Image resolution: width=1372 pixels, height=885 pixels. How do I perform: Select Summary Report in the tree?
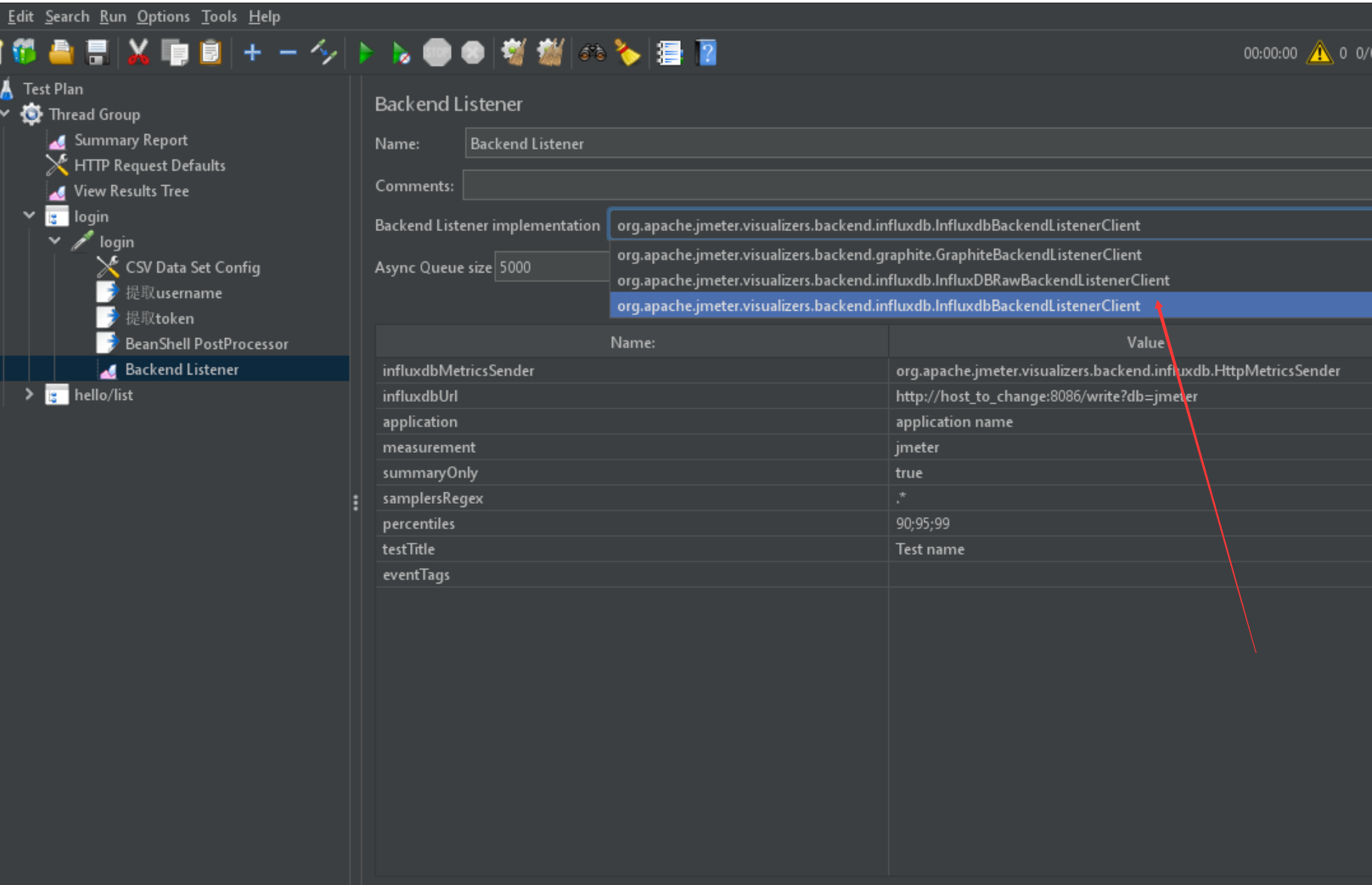(131, 140)
